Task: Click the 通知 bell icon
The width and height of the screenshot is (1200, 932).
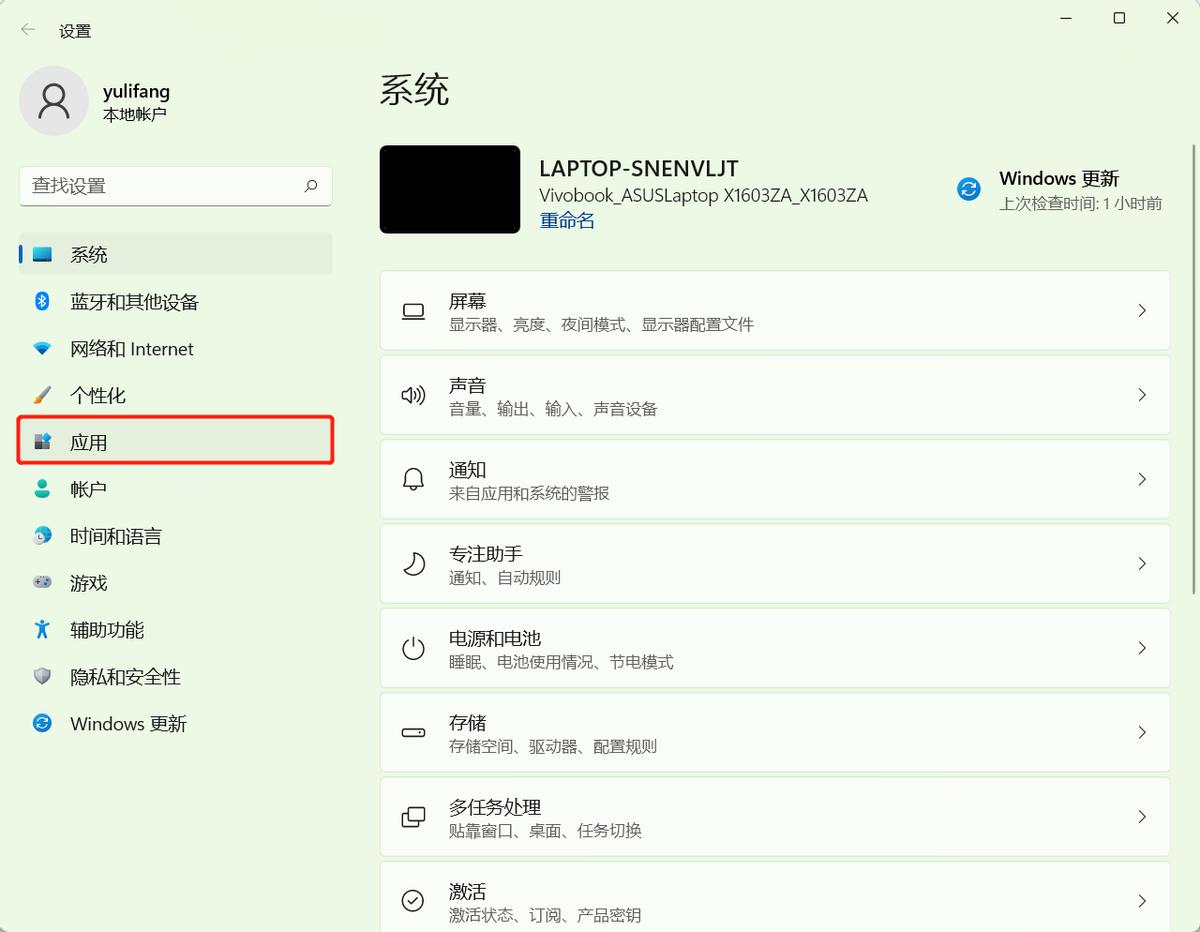Action: pyautogui.click(x=413, y=478)
